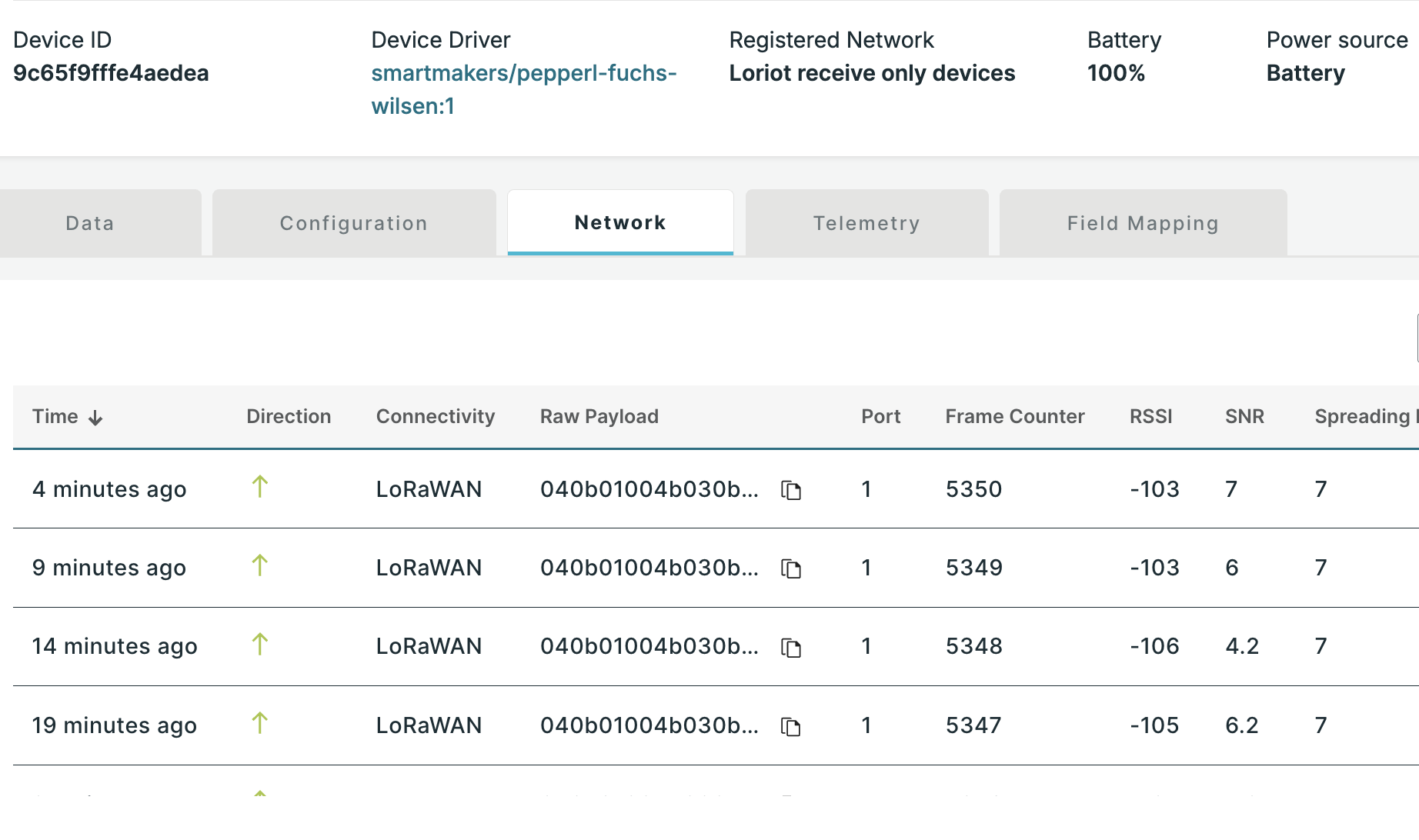The width and height of the screenshot is (1419, 840).
Task: Open the Data tab
Action: point(90,223)
